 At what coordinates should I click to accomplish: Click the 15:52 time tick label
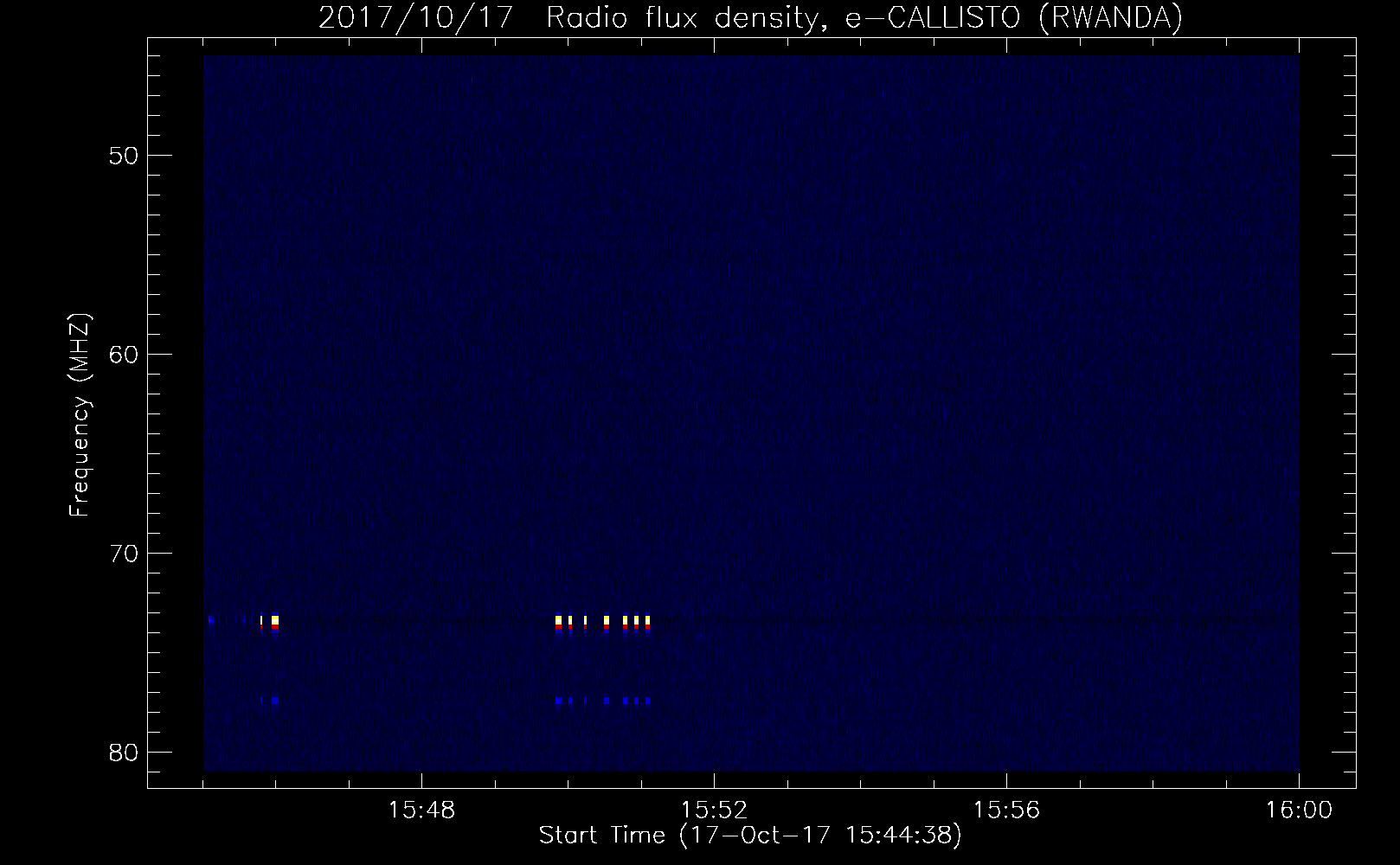(714, 811)
